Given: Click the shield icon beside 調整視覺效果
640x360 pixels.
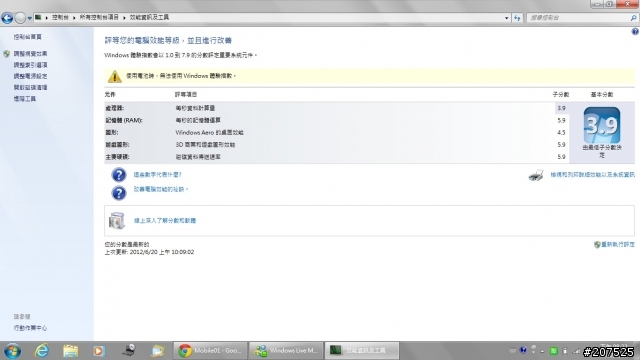Looking at the screenshot, I should coord(7,53).
